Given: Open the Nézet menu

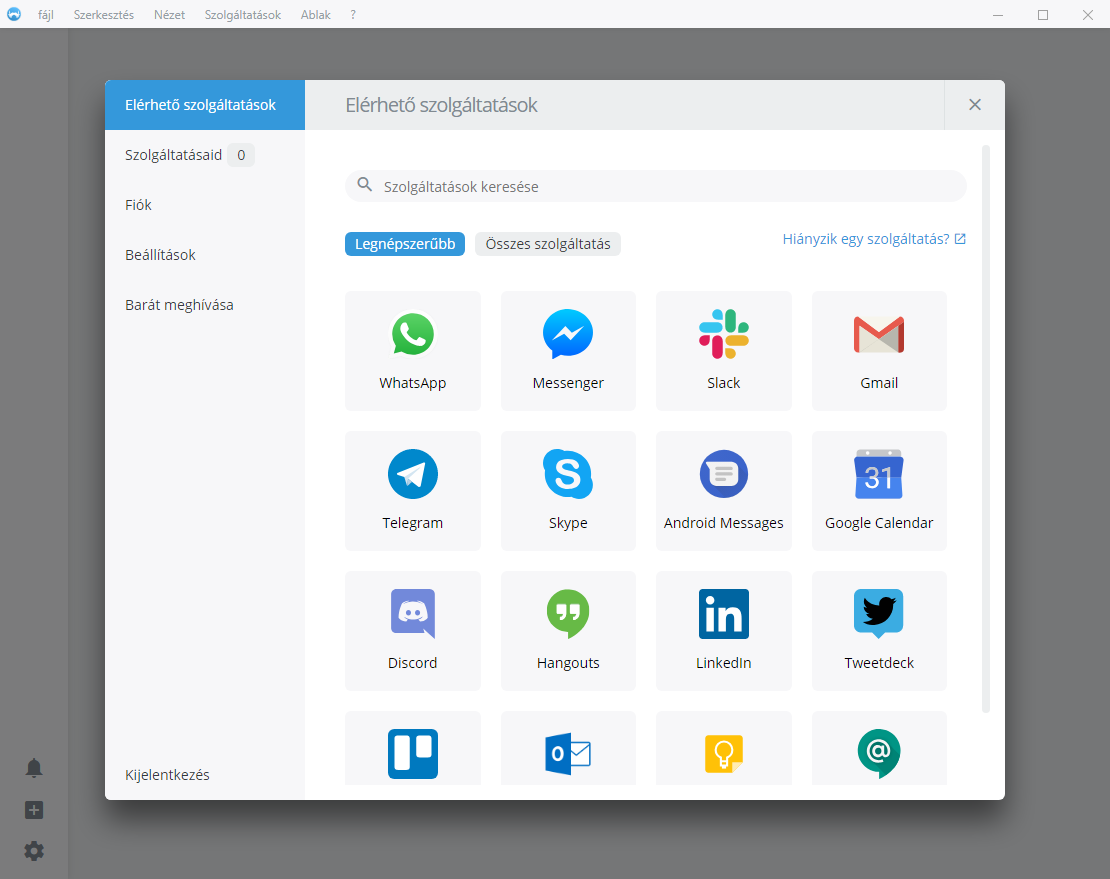Looking at the screenshot, I should 169,15.
